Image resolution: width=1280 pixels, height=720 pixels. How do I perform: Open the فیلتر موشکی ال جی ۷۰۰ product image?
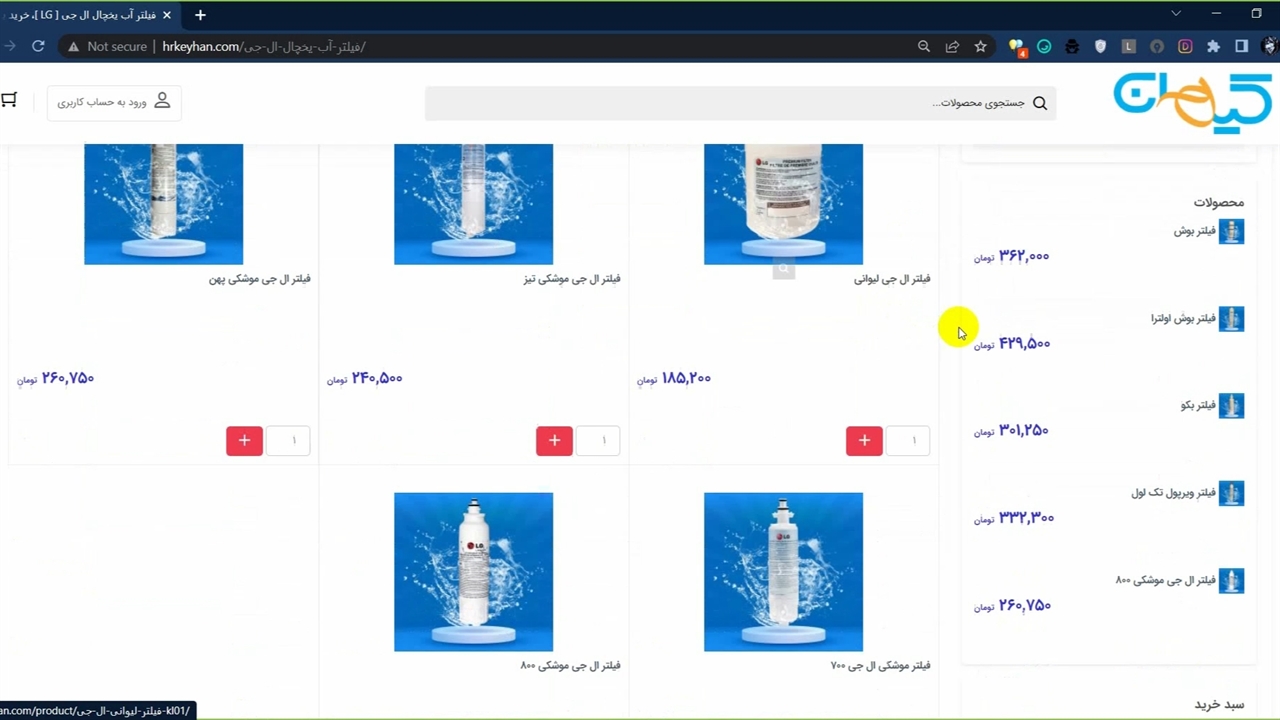(x=783, y=571)
